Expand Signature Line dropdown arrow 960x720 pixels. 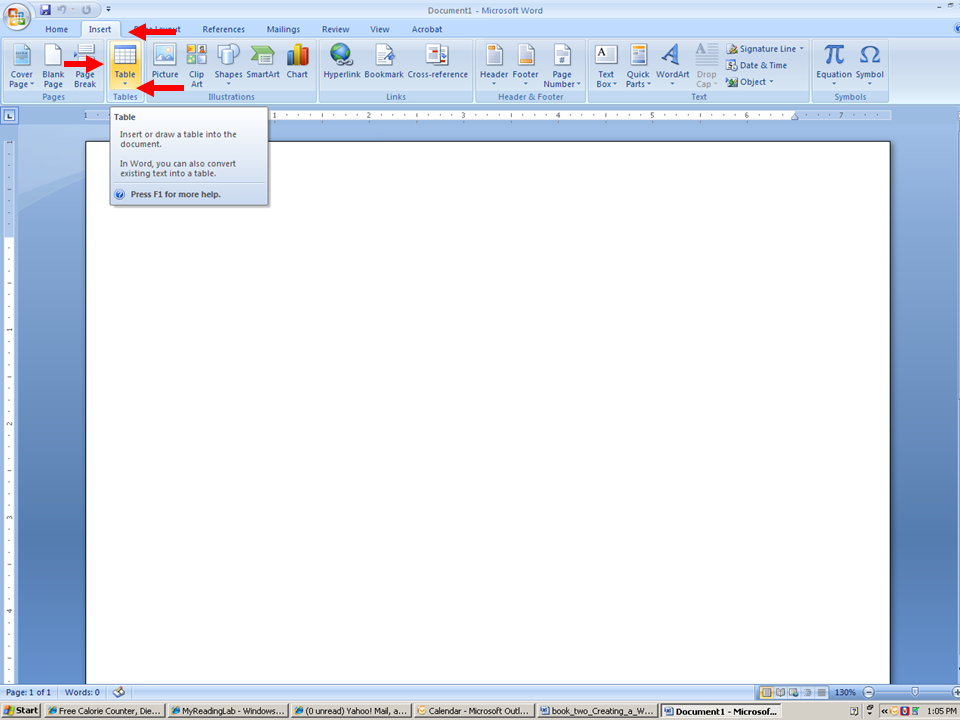(801, 48)
